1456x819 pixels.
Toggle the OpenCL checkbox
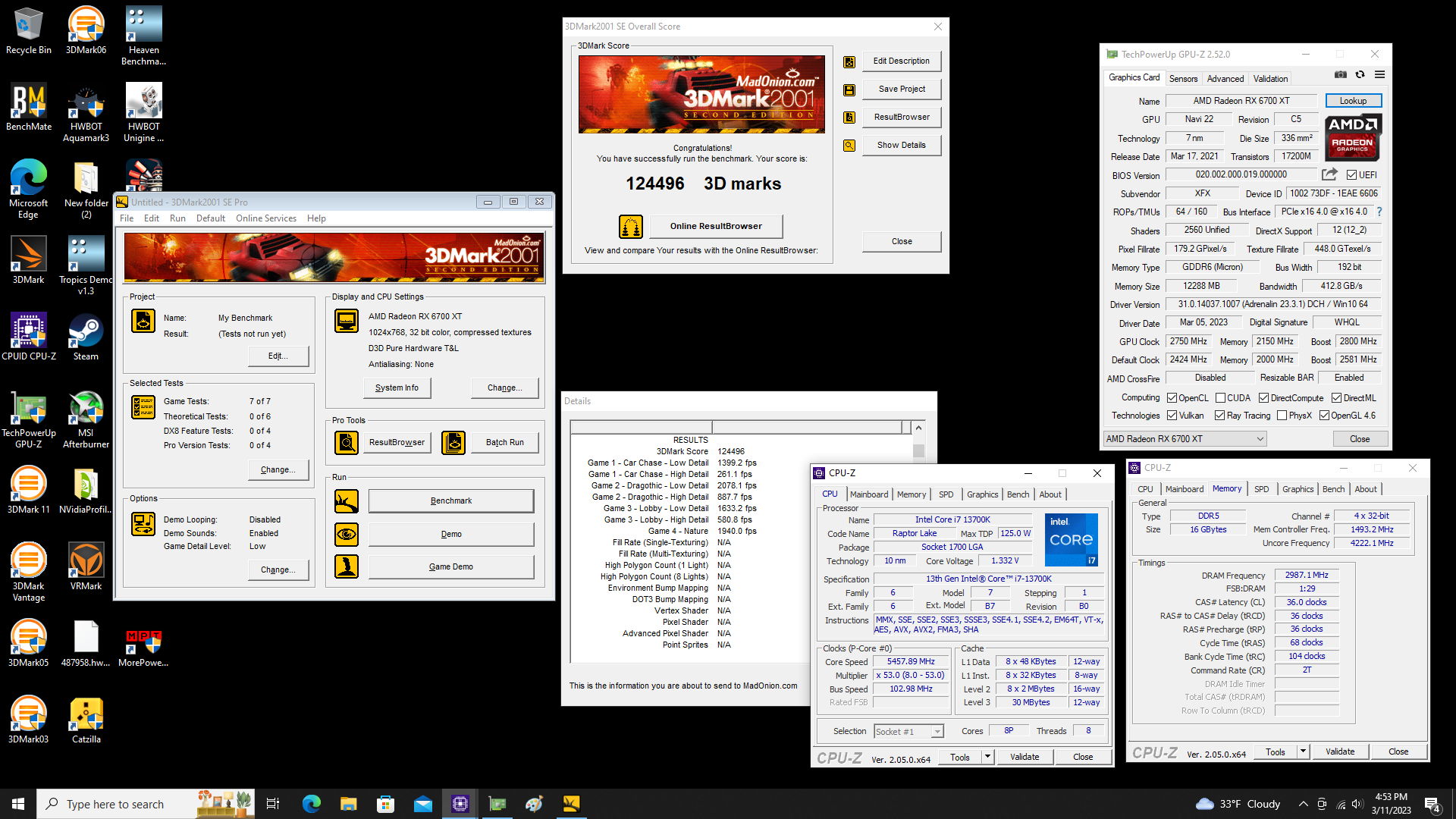point(1172,398)
